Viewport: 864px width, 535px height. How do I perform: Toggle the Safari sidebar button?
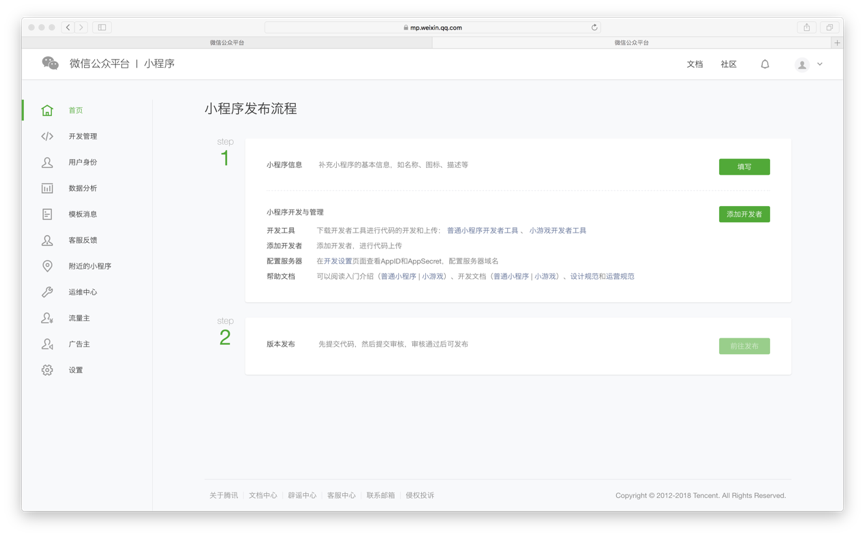102,27
